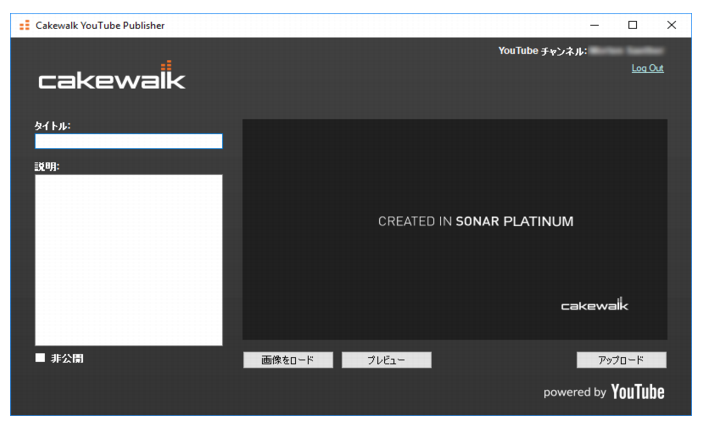704x428 pixels.
Task: Click the window title text Cakewalk YouTube Publisher
Action: tap(100, 26)
